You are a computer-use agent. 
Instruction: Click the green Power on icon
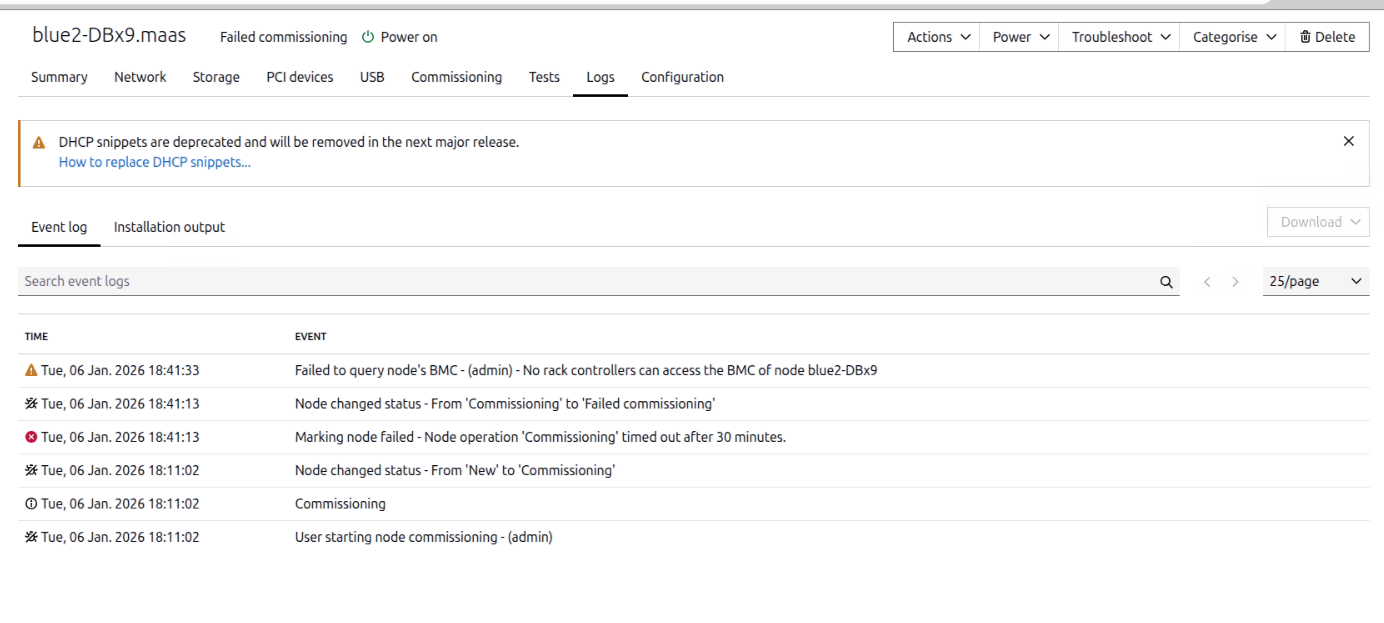coord(368,37)
